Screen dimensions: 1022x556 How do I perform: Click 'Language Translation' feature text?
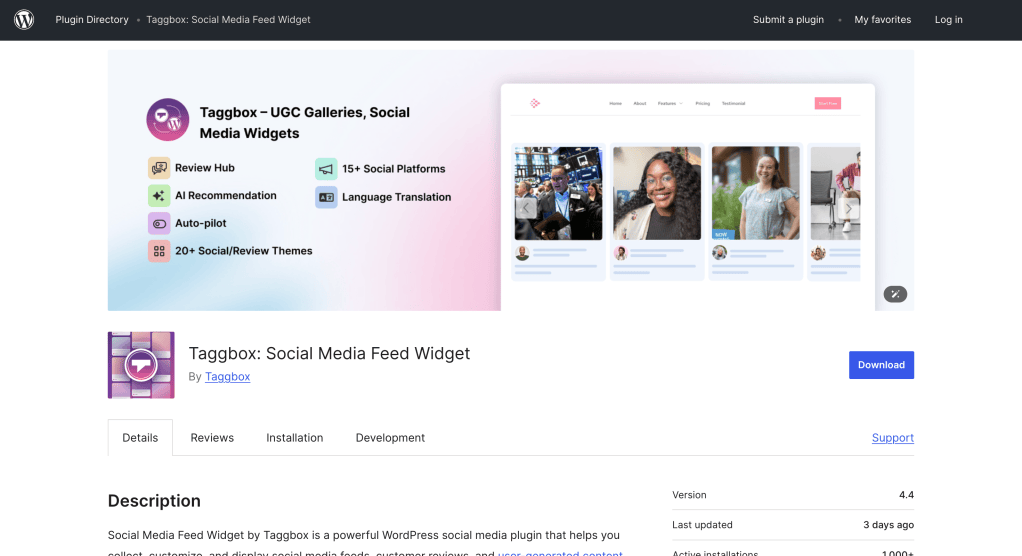[x=396, y=197]
